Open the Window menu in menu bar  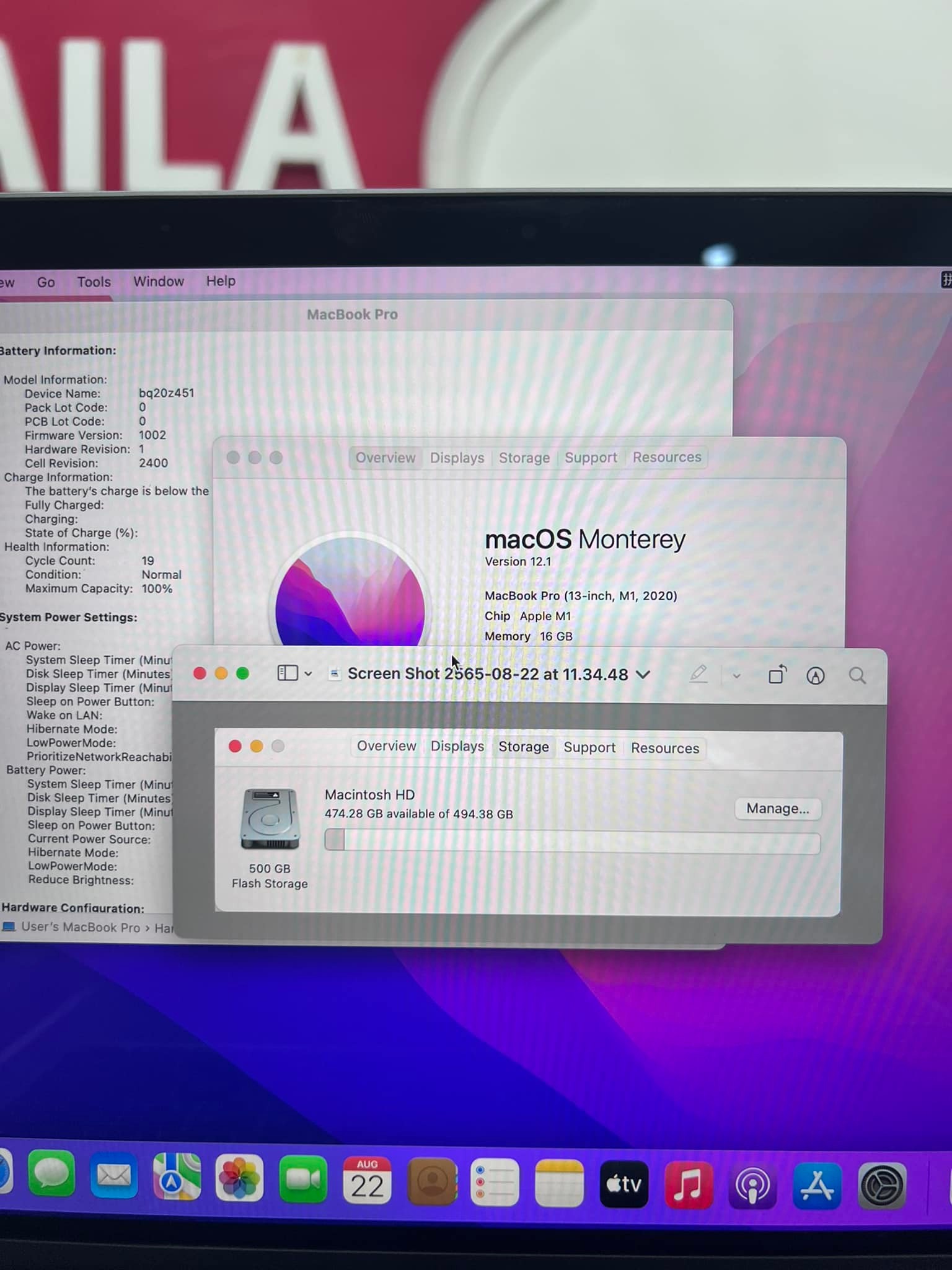pos(159,282)
